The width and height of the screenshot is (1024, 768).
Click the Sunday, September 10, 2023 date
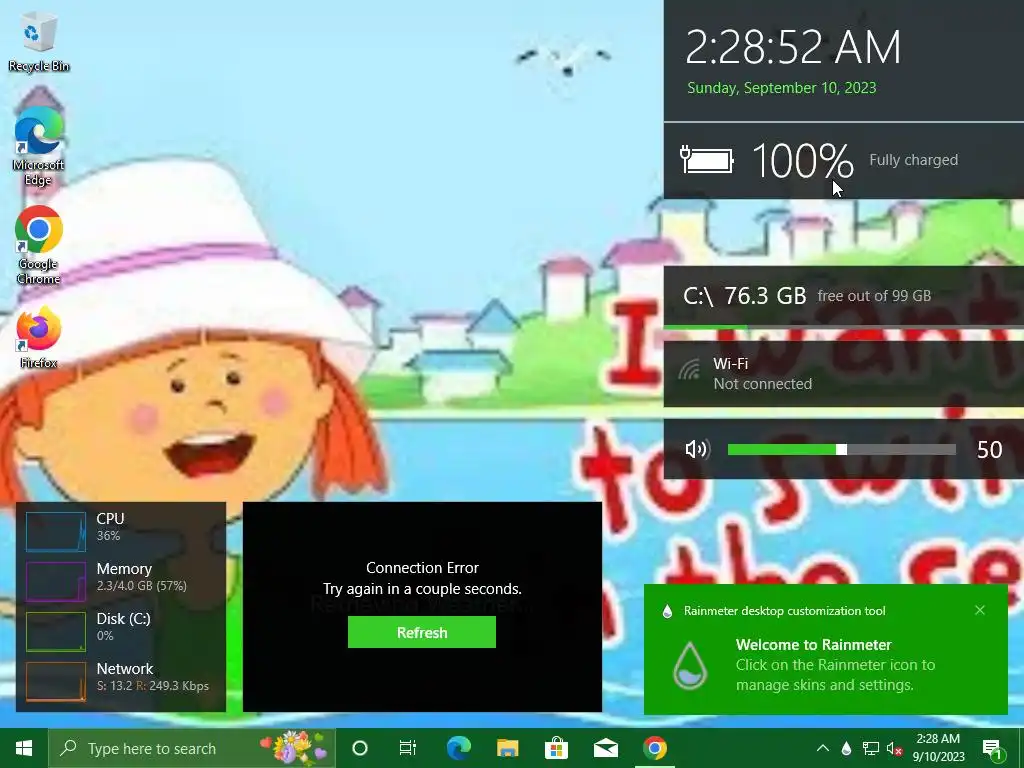click(x=782, y=88)
